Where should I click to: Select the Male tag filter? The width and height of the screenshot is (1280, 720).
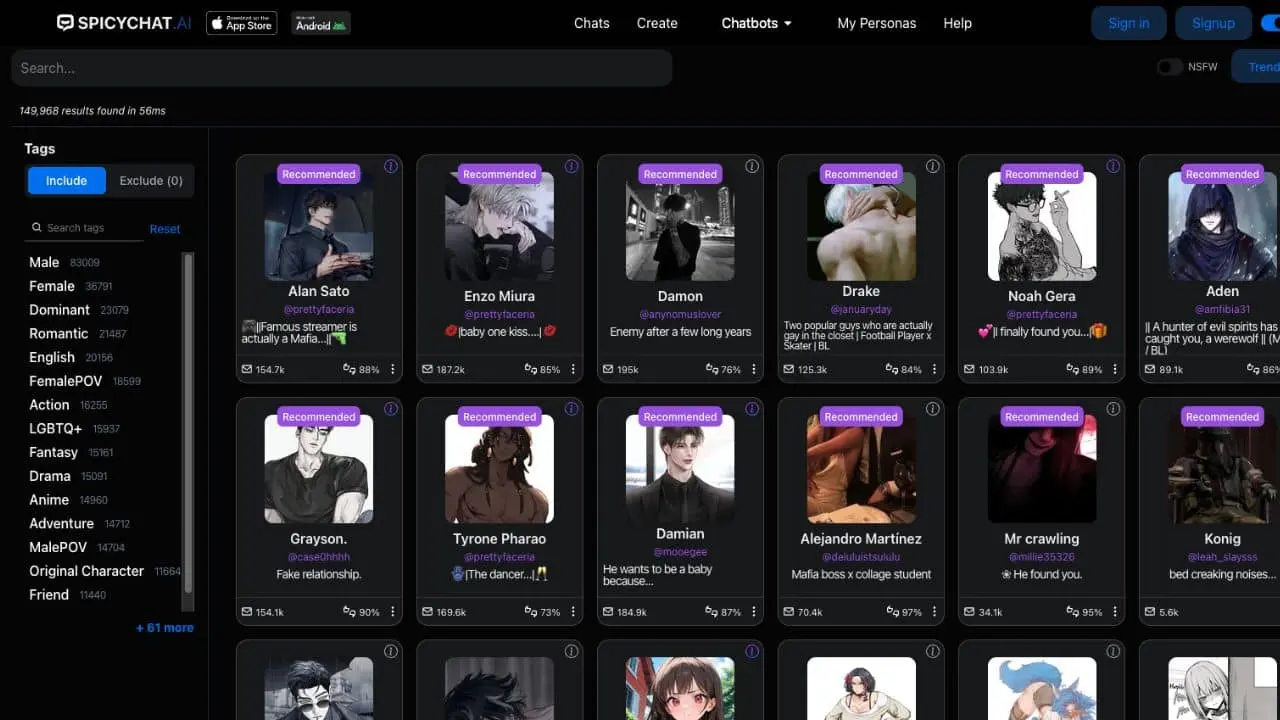(44, 262)
